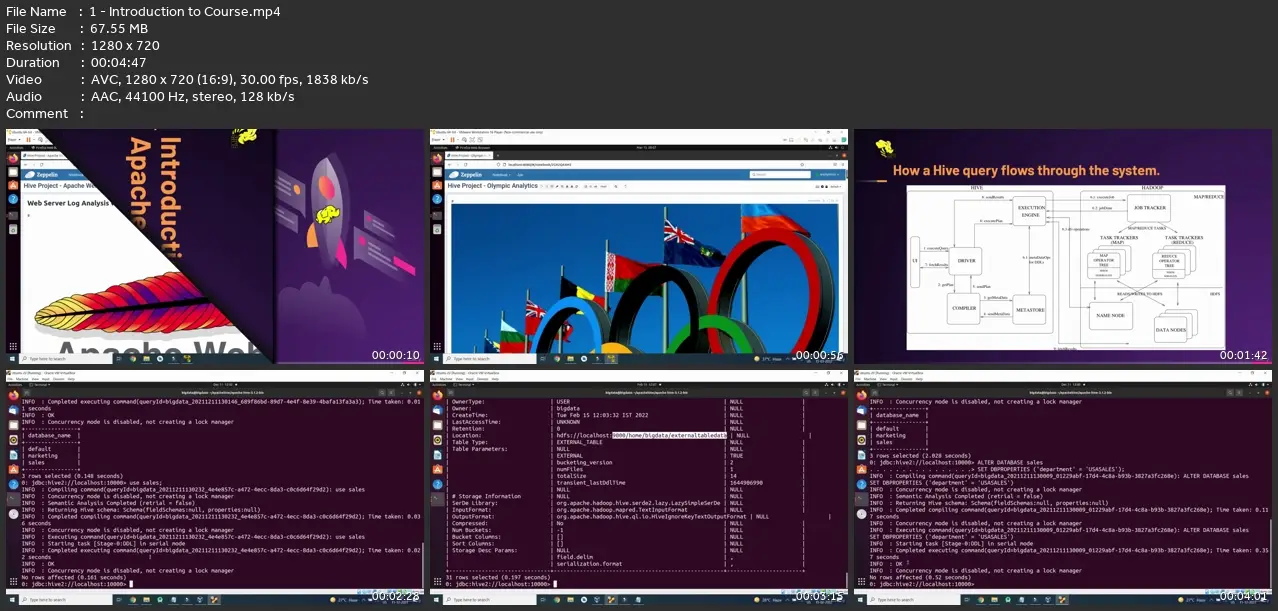Click Windows search box in 00:00:10 frame
Image resolution: width=1278 pixels, height=611 pixels.
click(66, 359)
